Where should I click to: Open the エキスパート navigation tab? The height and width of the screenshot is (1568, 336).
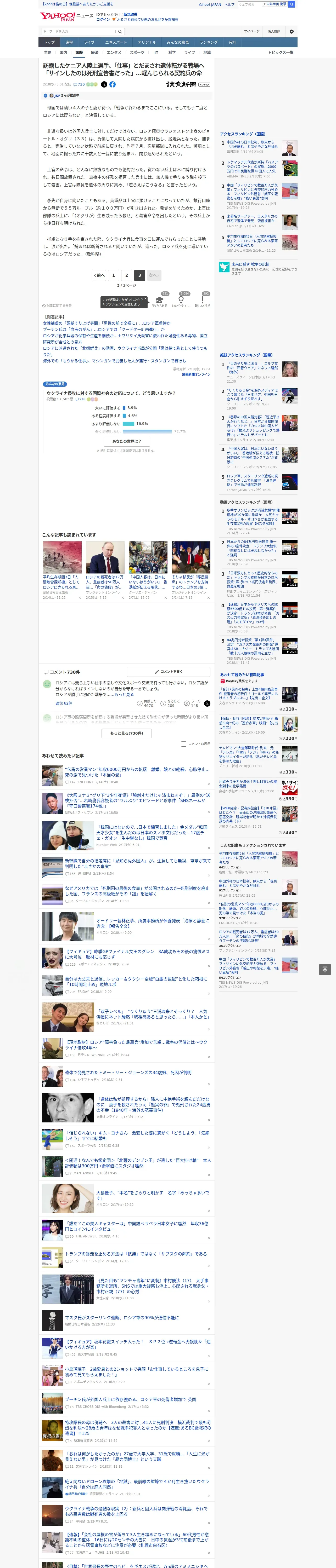[116, 42]
